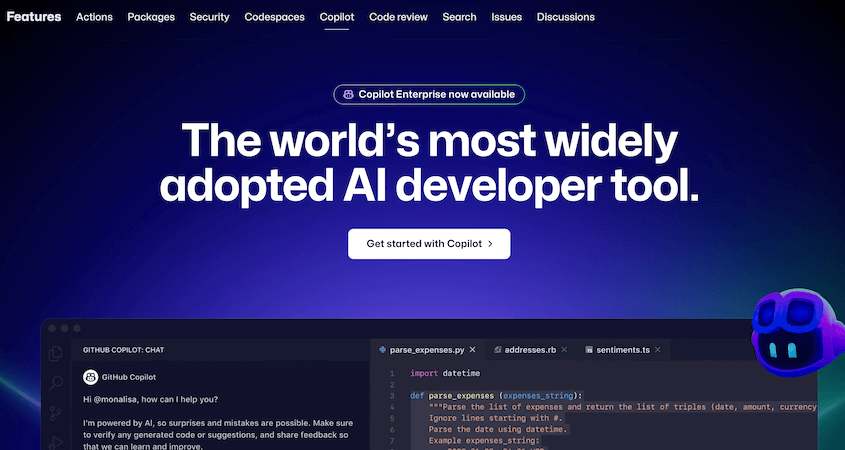Open the Discussions nav link
This screenshot has width=845, height=450.
[566, 17]
